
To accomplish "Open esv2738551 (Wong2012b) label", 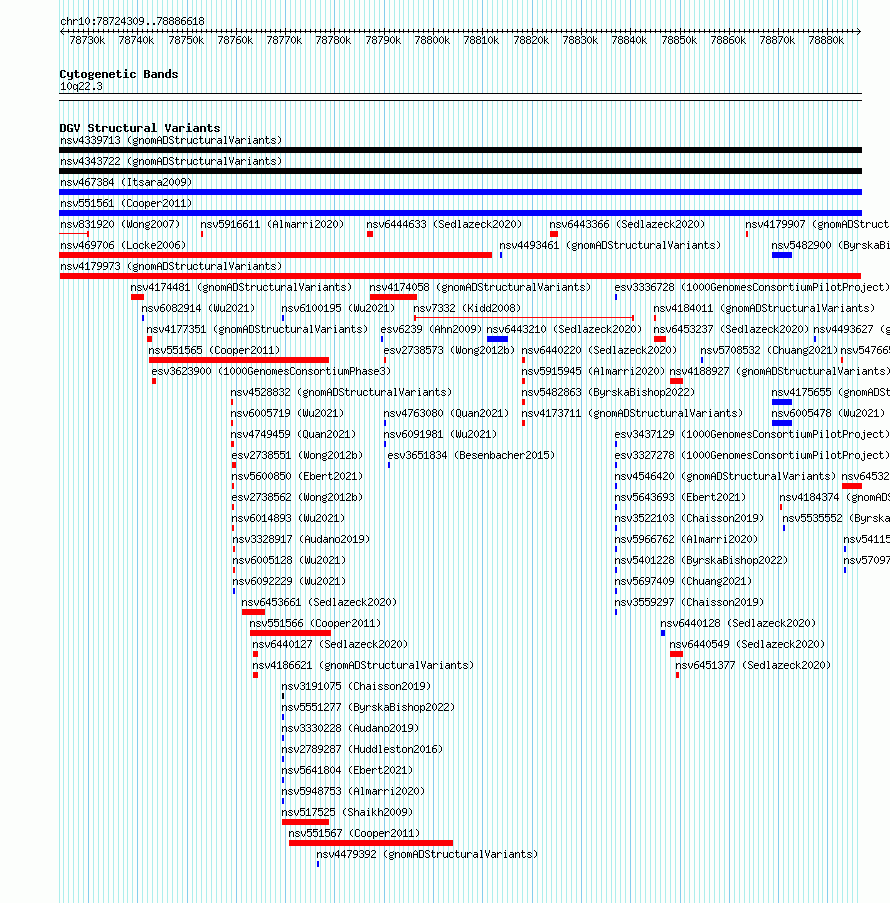I will (x=297, y=456).
